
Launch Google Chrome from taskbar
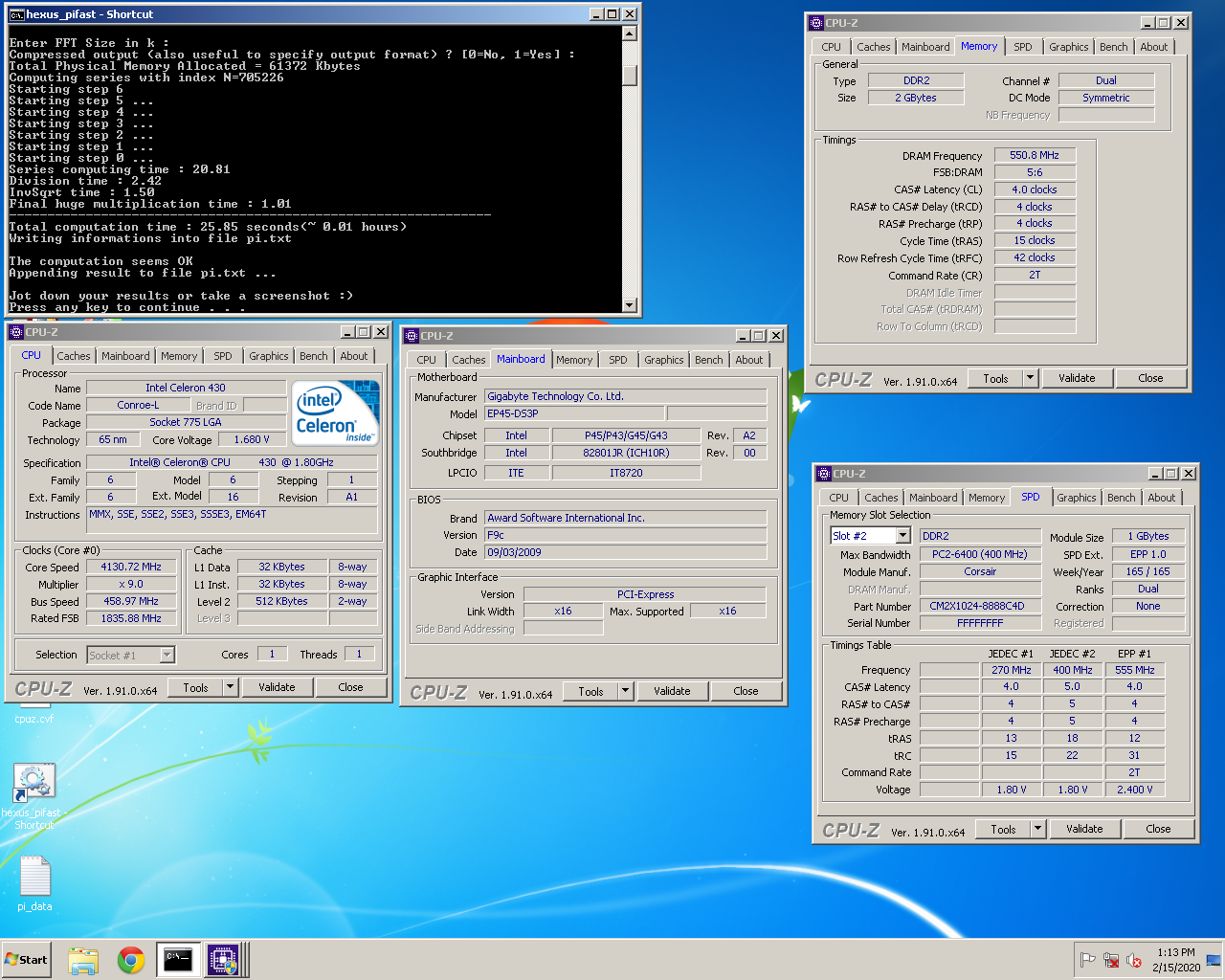point(131,960)
